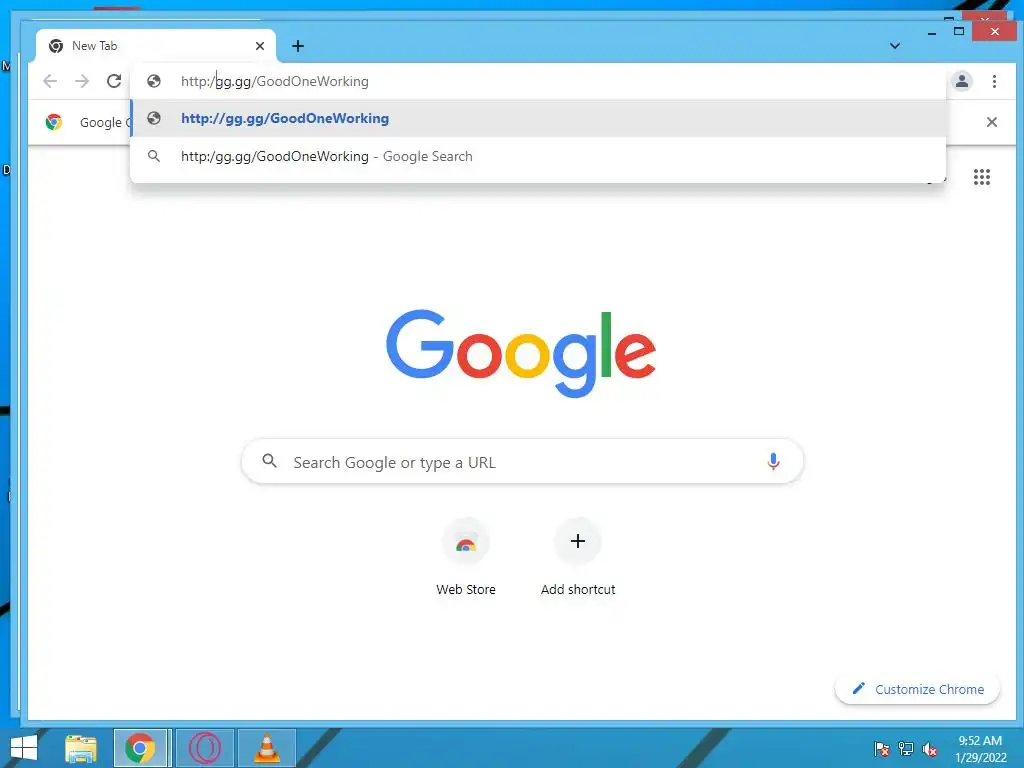Choose the Google Search suggestion row
1024x768 pixels.
coord(538,156)
